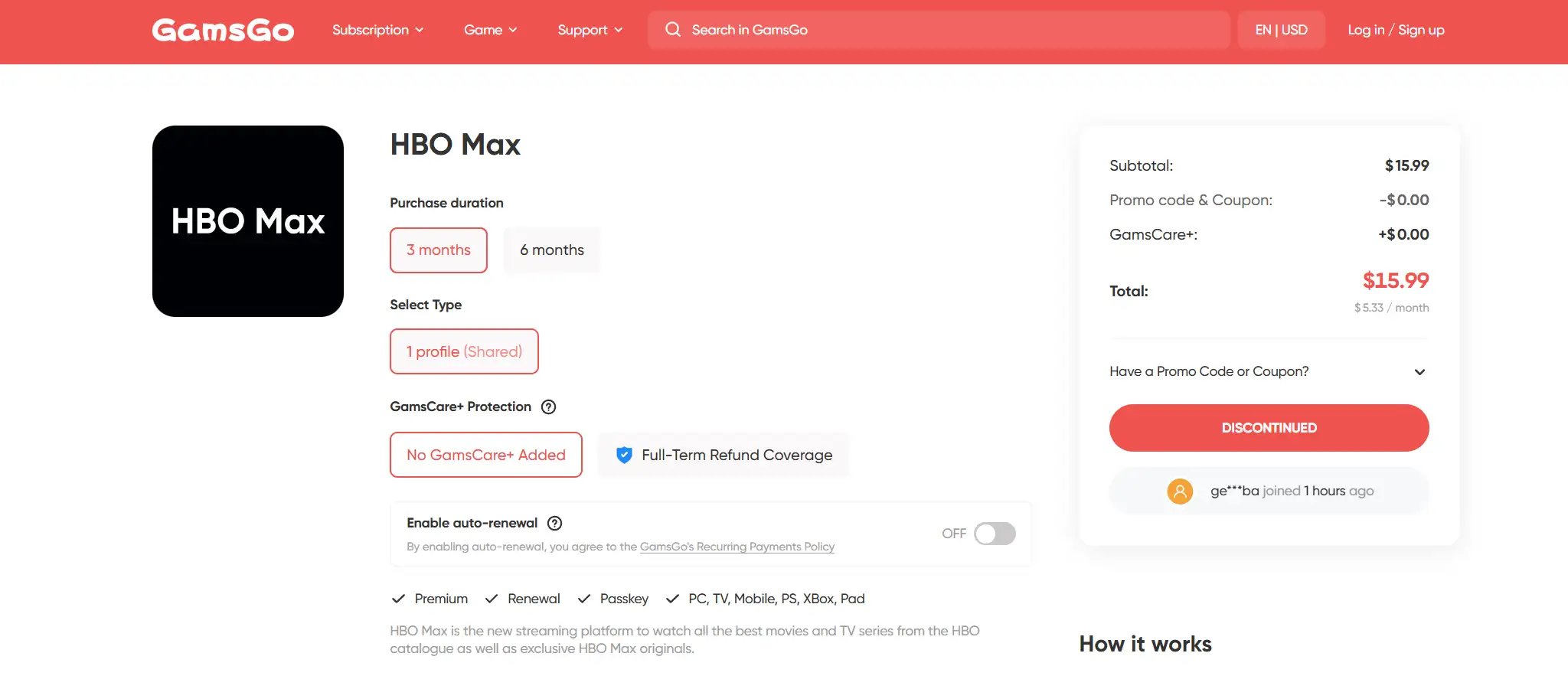Focus the Search in GamsGo field
Screen dimensions: 1568x689
coord(939,30)
